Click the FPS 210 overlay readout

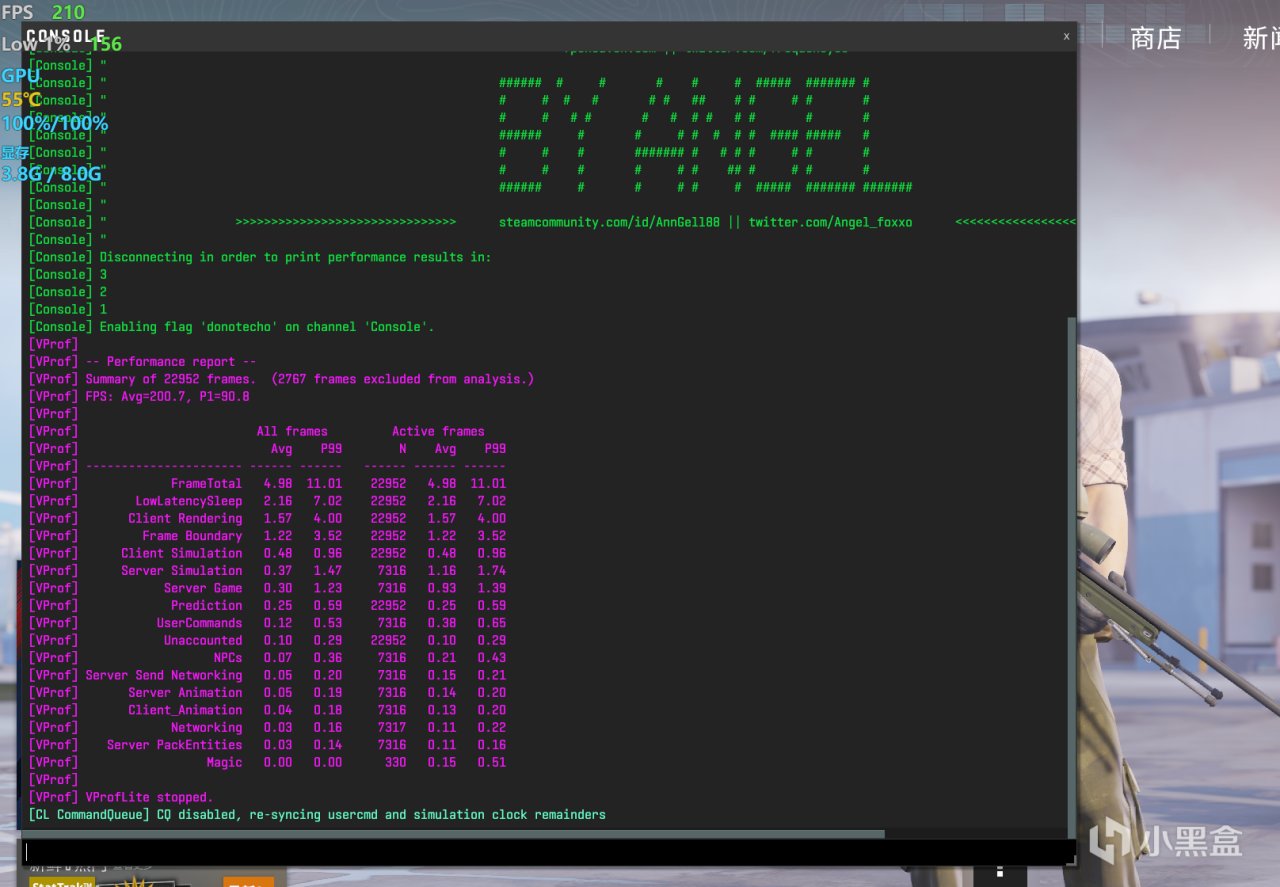[43, 13]
